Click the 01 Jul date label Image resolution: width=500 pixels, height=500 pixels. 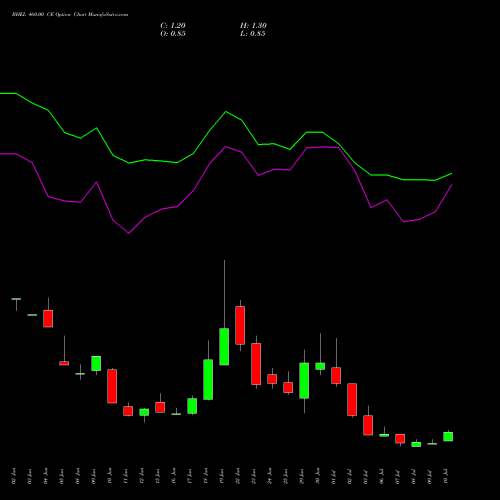334,476
